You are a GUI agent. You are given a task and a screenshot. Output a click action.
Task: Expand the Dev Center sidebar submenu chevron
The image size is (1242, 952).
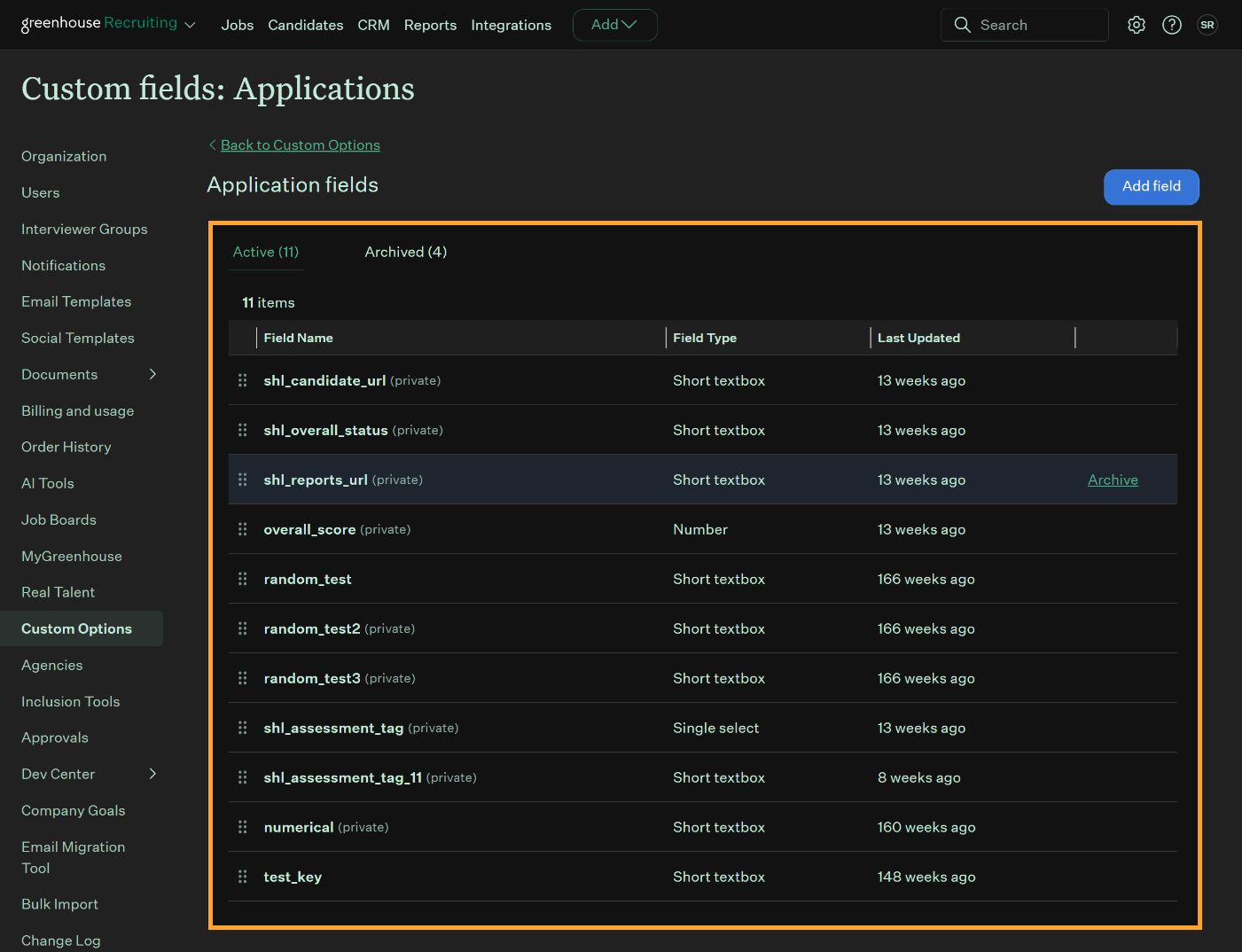(152, 774)
